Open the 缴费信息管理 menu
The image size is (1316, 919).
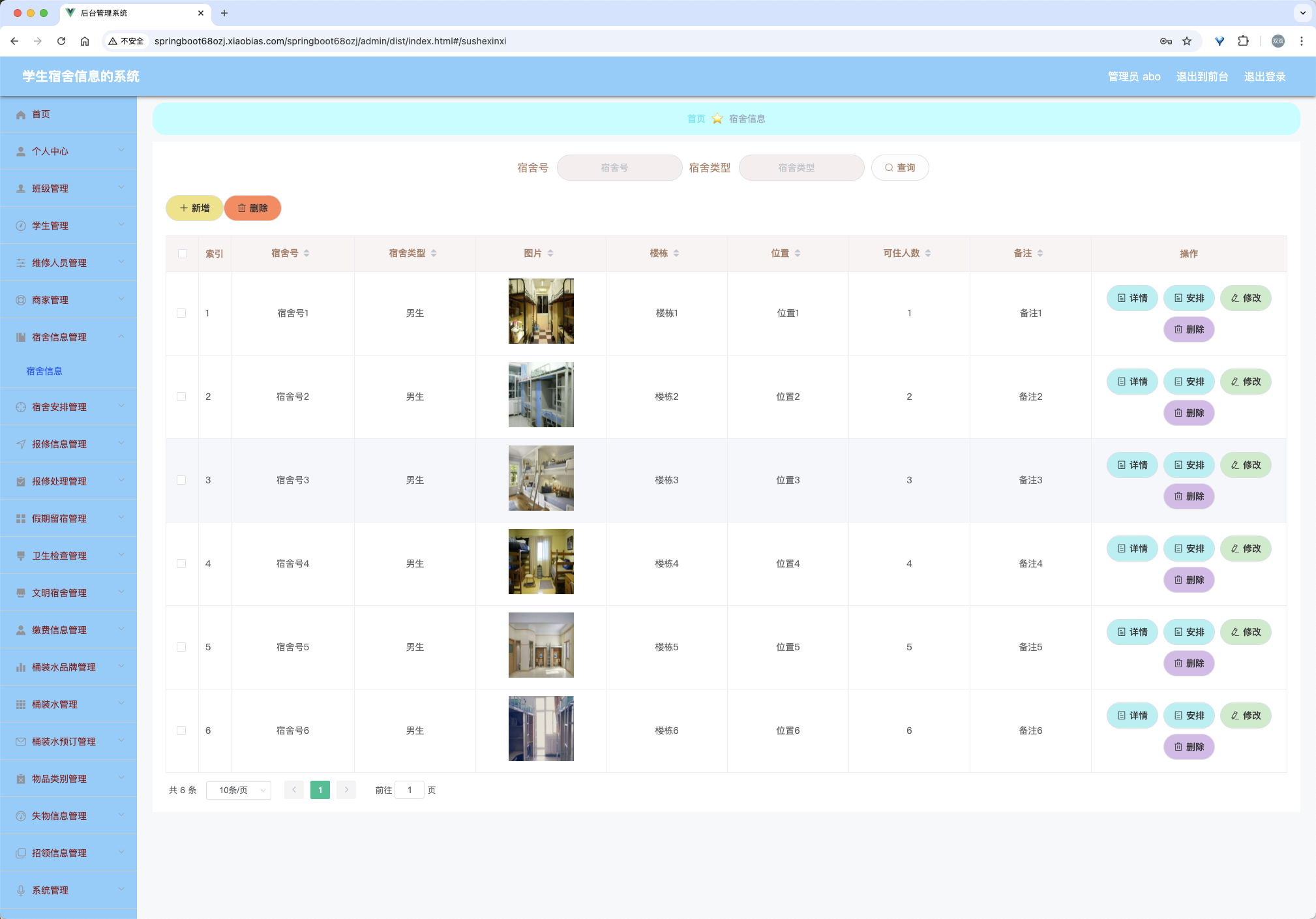pyautogui.click(x=68, y=630)
